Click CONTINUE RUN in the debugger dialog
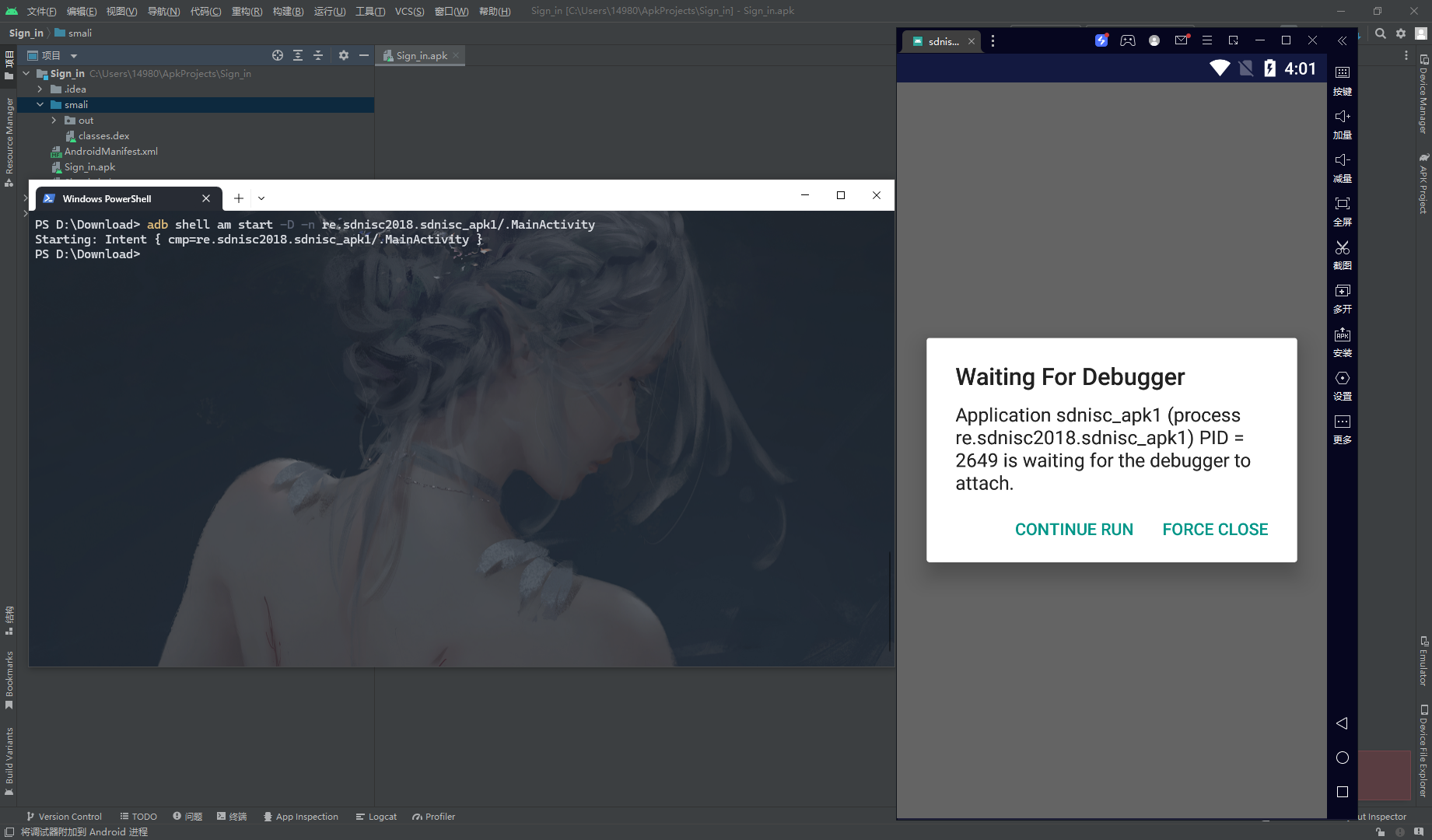Screen dimensions: 1432x840 (x=1074, y=529)
